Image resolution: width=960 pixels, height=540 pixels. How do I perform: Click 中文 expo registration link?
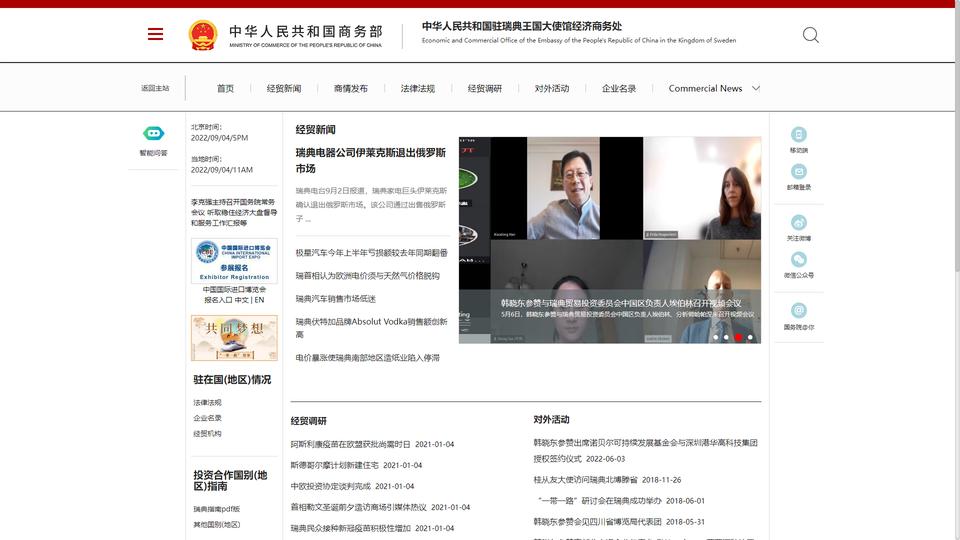click(x=243, y=300)
